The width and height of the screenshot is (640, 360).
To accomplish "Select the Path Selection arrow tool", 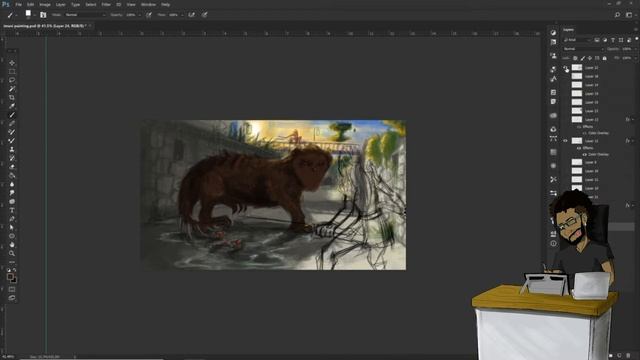I will 12,227.
